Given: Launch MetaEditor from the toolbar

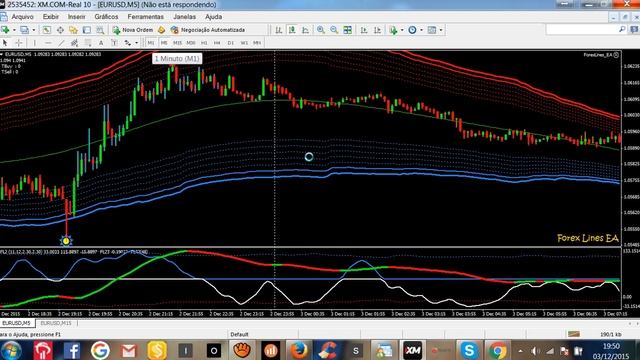Looking at the screenshot, I should (161, 30).
